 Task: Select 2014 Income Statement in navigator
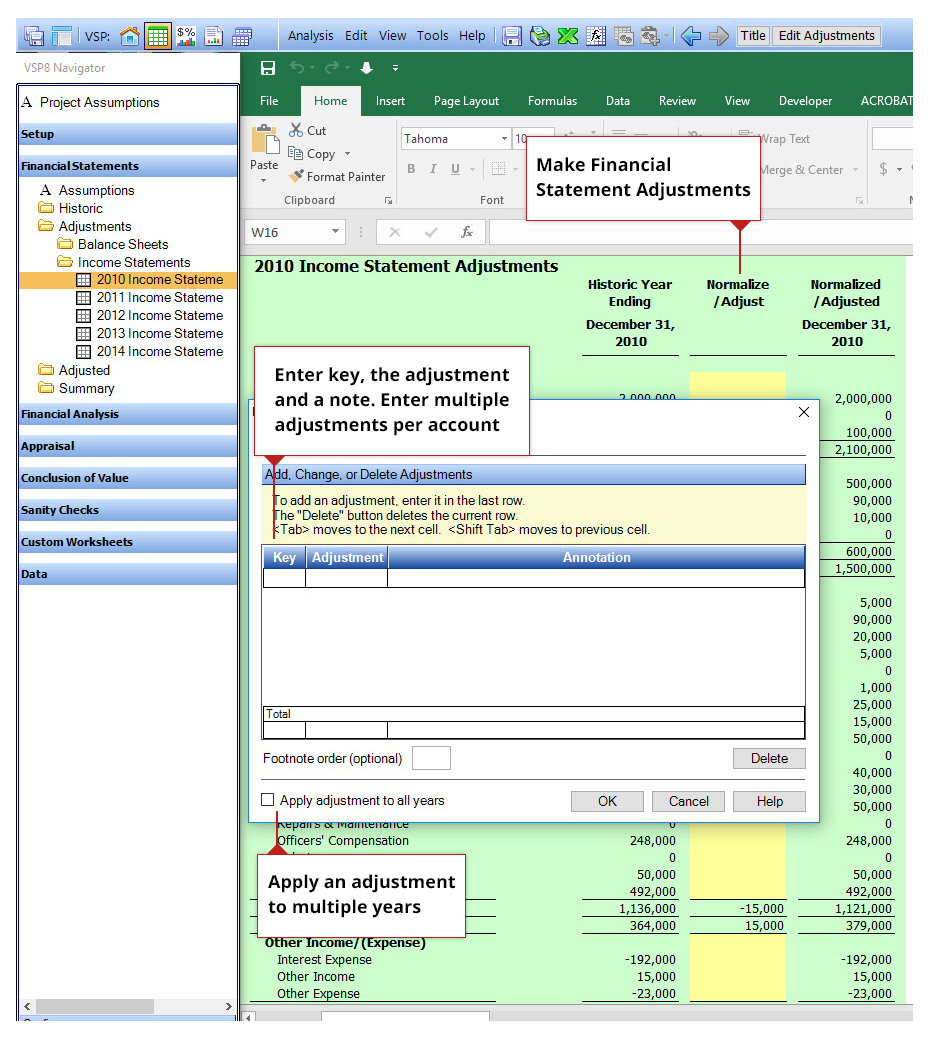150,352
